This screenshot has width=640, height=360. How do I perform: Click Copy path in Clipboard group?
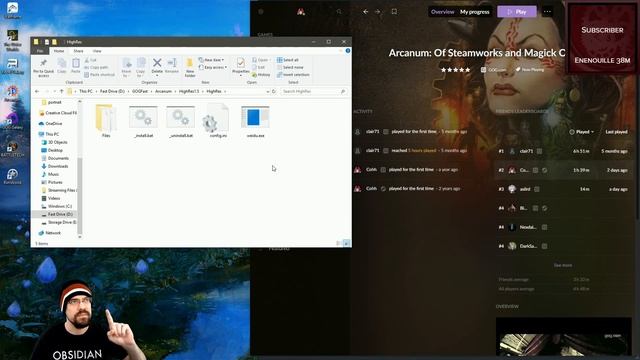click(x=97, y=67)
